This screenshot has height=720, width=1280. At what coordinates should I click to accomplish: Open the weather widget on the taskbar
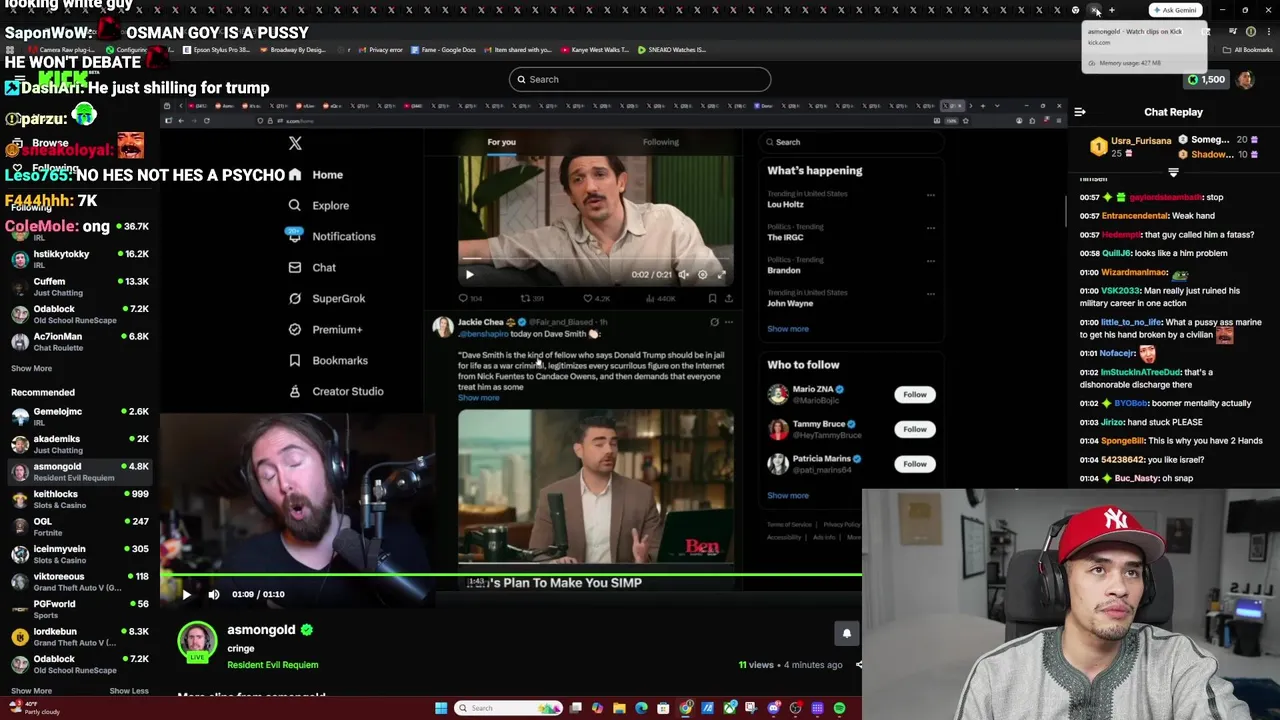click(35, 708)
